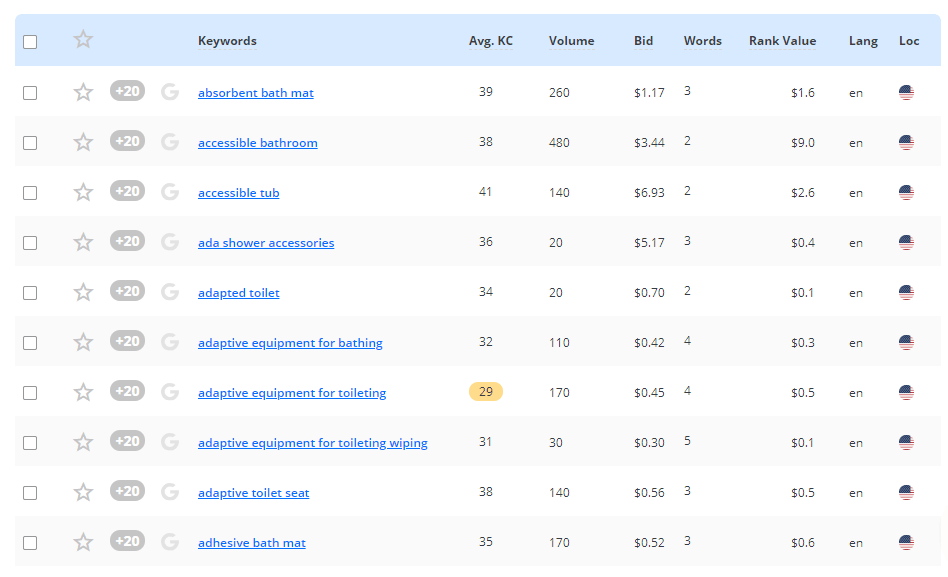Open adaptive equipment for toileting wiping link
The image size is (948, 577).
click(313, 443)
